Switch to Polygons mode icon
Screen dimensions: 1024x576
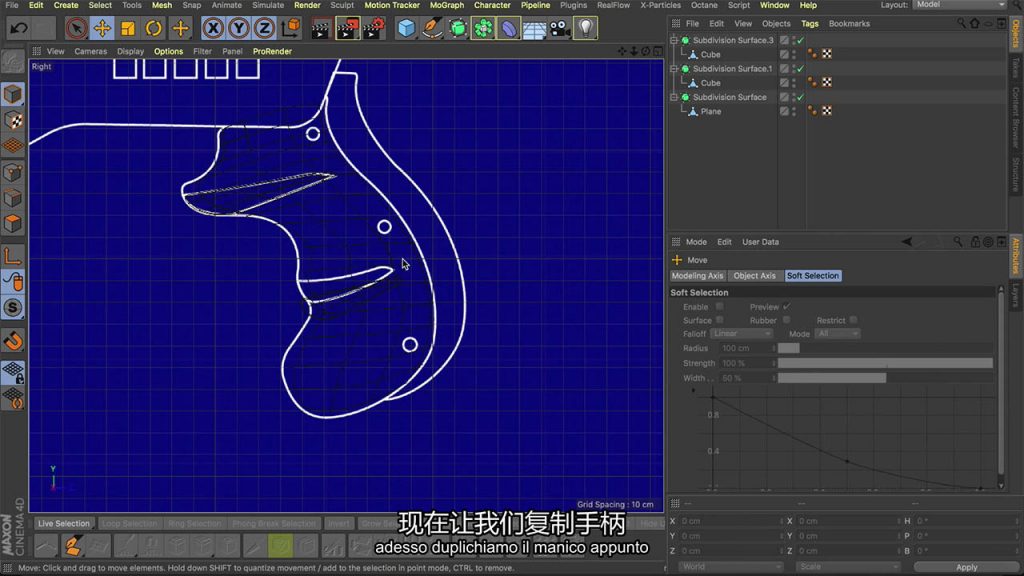click(x=13, y=223)
